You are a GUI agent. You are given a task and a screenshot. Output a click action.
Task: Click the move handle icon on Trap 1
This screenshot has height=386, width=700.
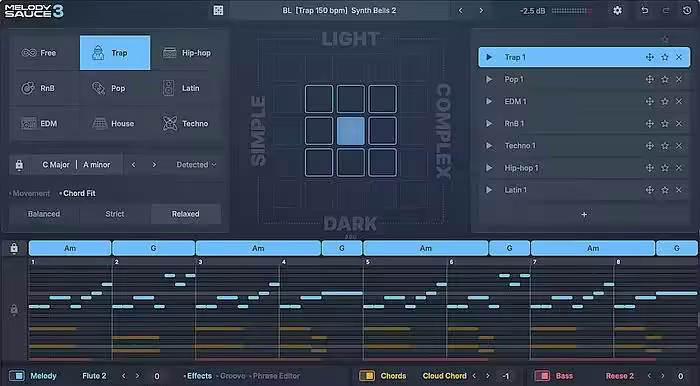(650, 57)
